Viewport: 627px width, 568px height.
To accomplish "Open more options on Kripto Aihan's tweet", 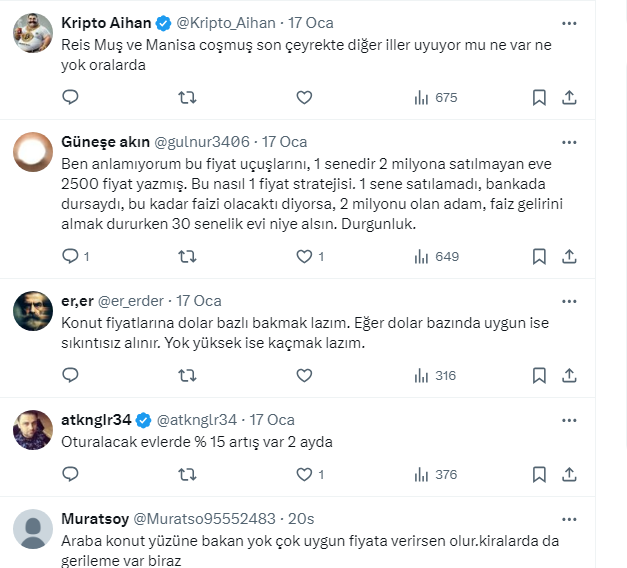I will (568, 22).
